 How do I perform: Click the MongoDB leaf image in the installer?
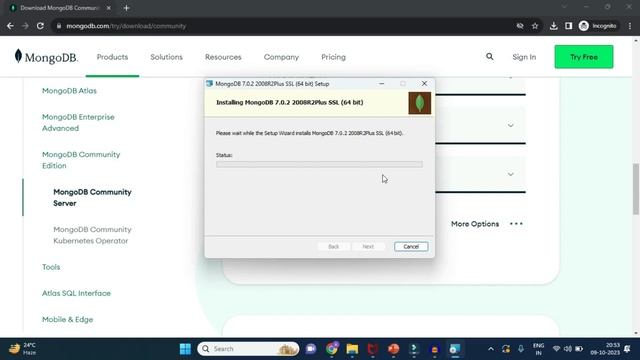[x=420, y=103]
